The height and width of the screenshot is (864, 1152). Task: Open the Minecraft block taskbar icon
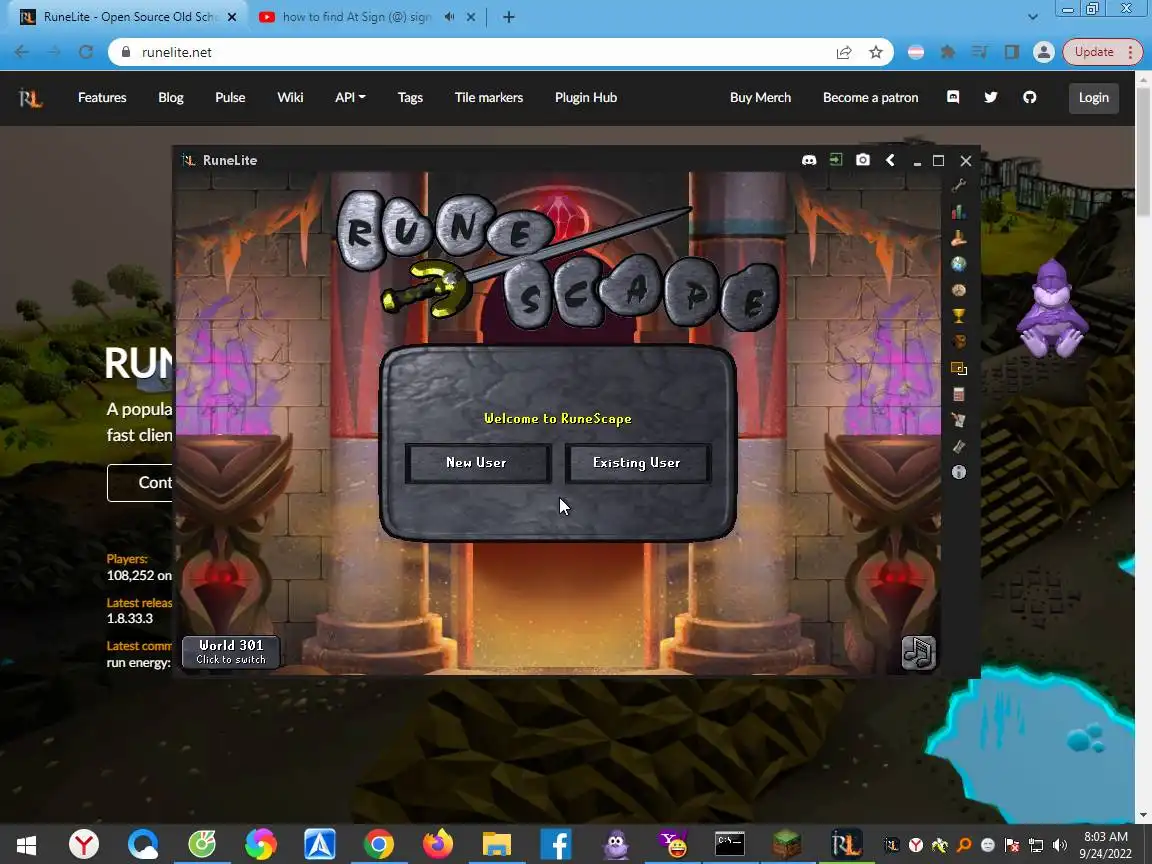point(786,843)
